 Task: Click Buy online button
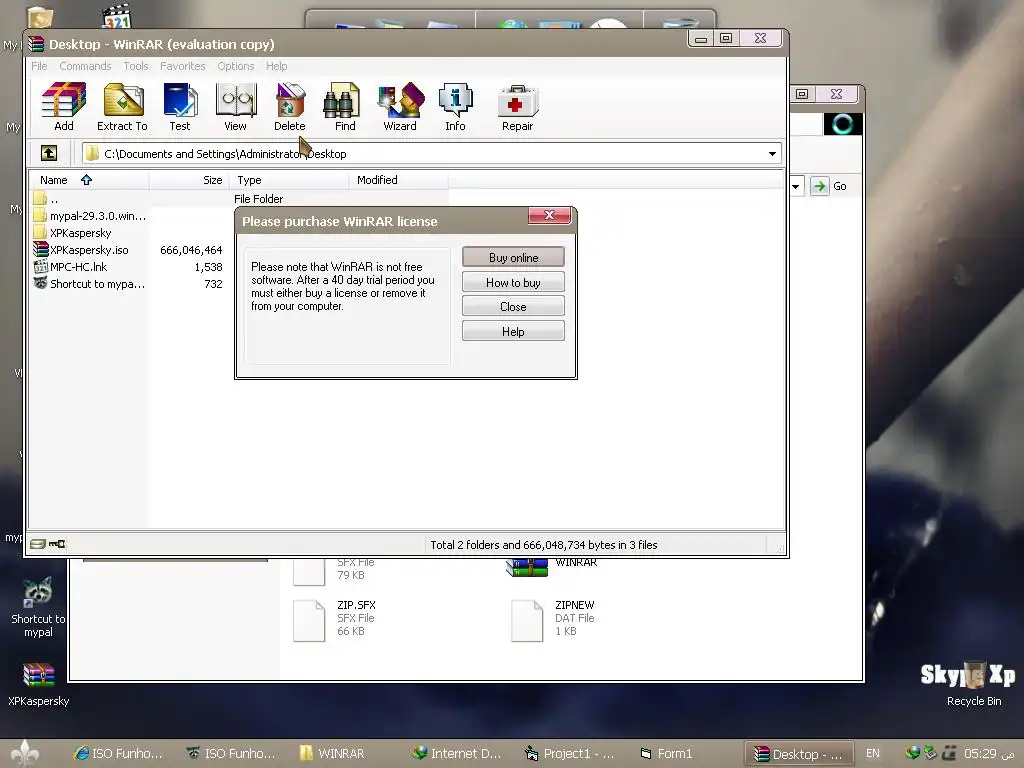[x=513, y=257]
